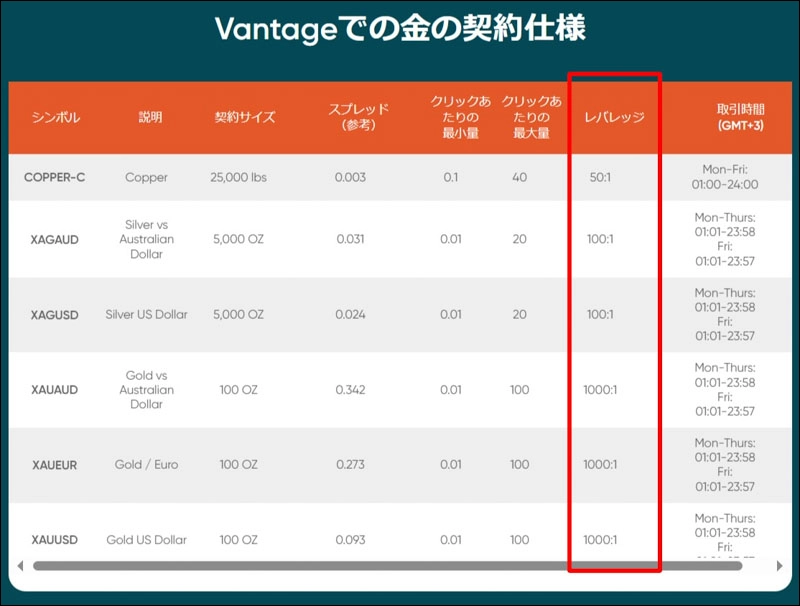This screenshot has height=606, width=800.
Task: Click the 50:1 leverage value for Copper
Action: point(600,178)
